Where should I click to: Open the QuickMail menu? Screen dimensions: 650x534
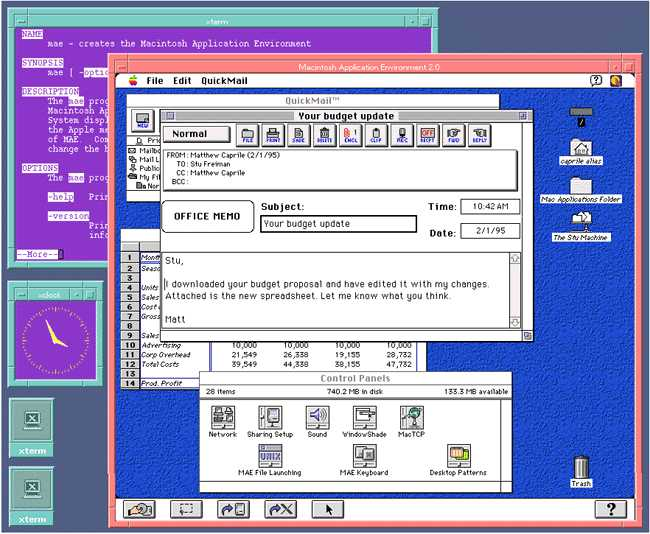(x=224, y=80)
